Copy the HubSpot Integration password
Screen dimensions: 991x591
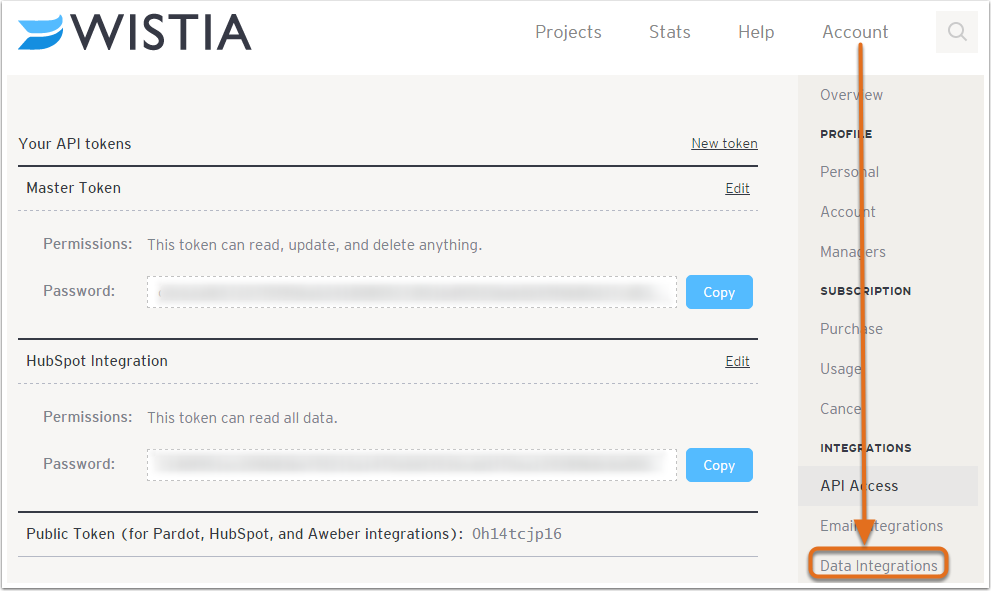(x=719, y=465)
